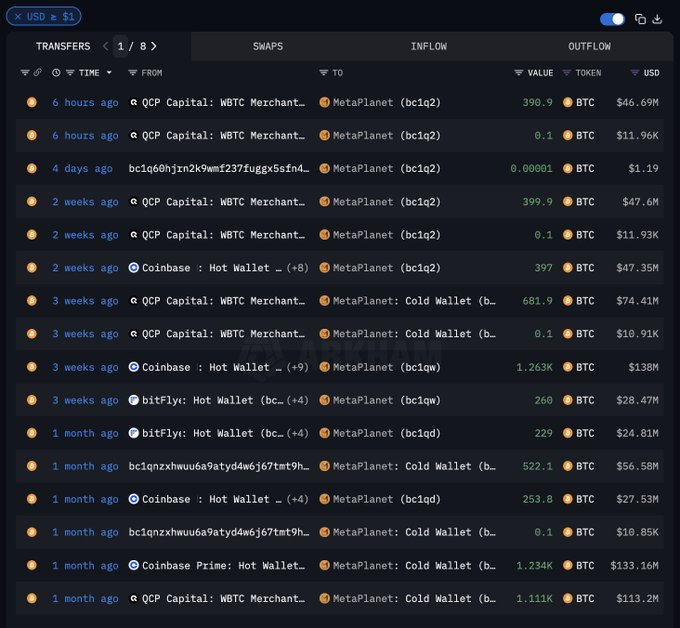Expand the (+9) additional senders

pos(298,367)
